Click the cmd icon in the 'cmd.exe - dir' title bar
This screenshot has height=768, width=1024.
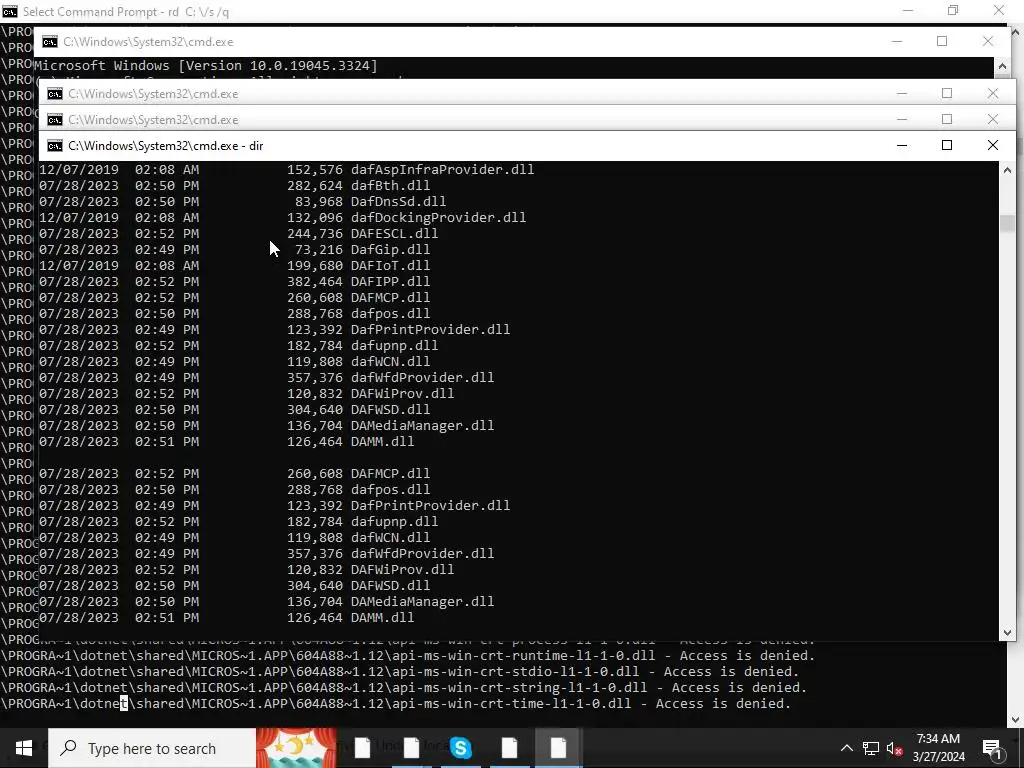(55, 145)
